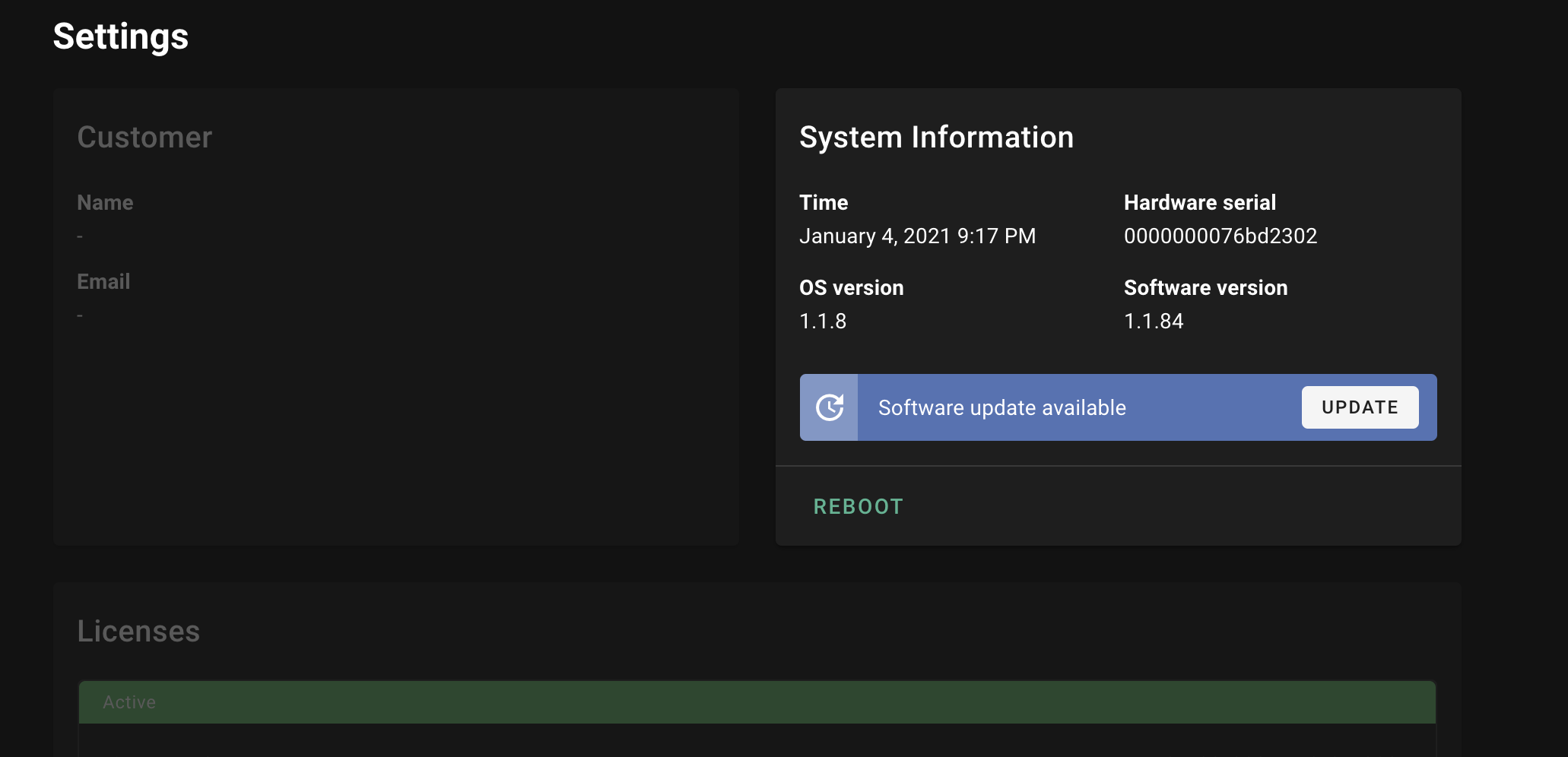Image resolution: width=1568 pixels, height=757 pixels.
Task: Click the software version value 1.1.84
Action: pyautogui.click(x=1154, y=321)
